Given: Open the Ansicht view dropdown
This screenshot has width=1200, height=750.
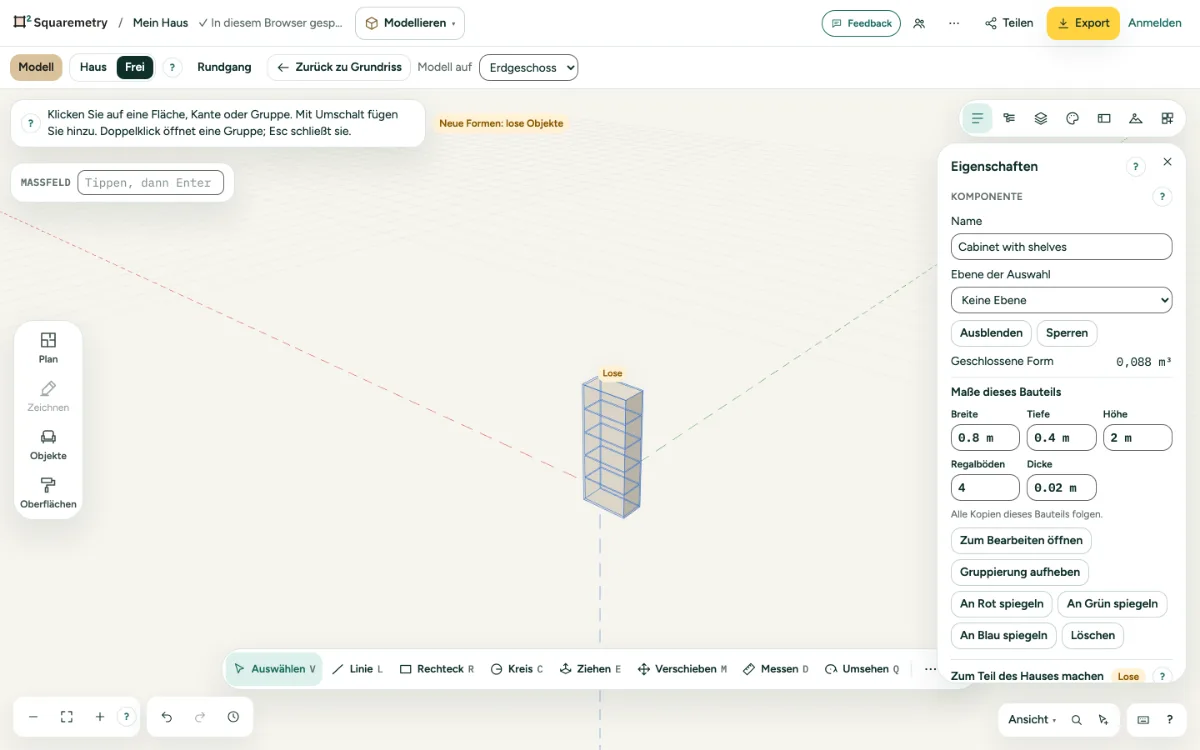Looking at the screenshot, I should 1032,720.
